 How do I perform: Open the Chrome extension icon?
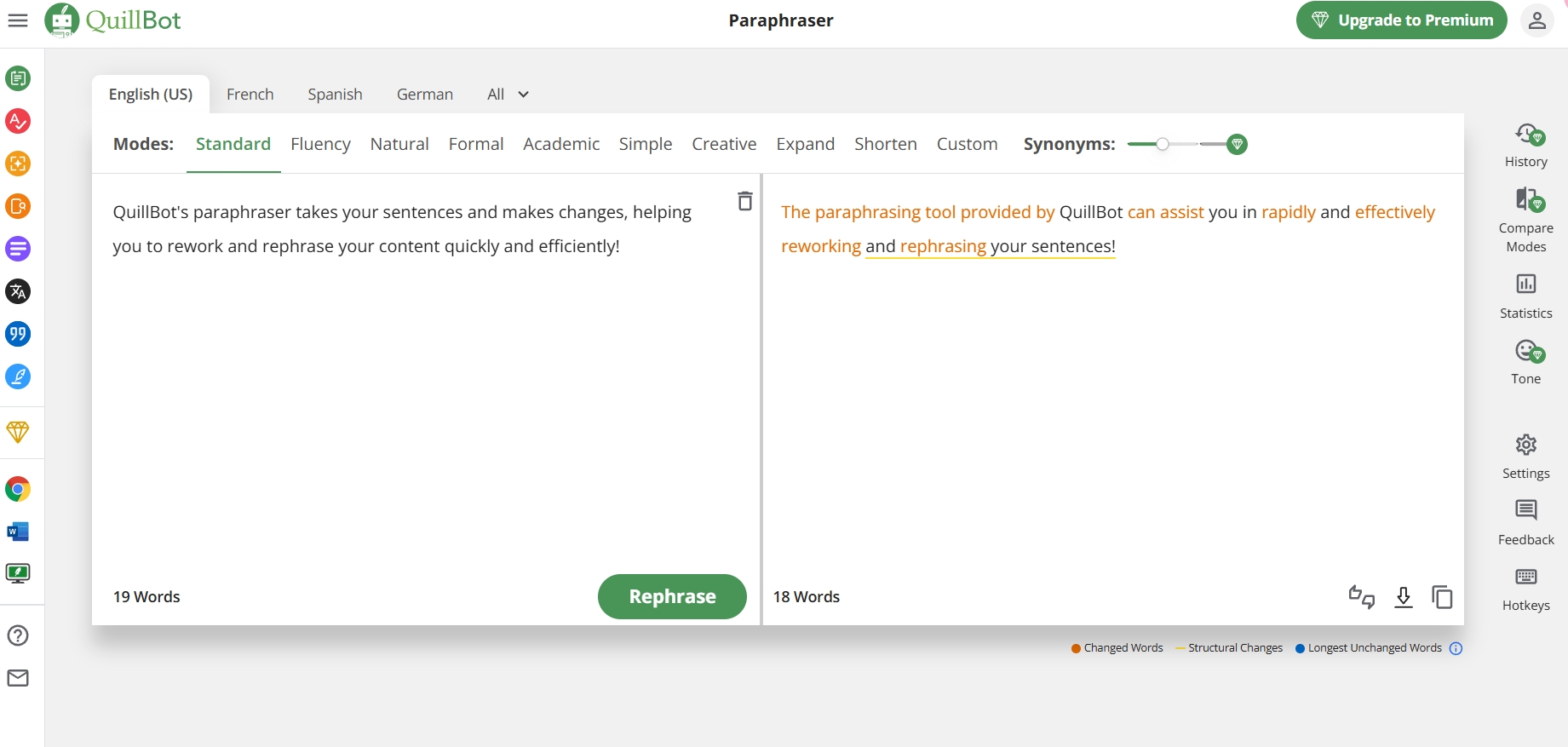coord(18,489)
